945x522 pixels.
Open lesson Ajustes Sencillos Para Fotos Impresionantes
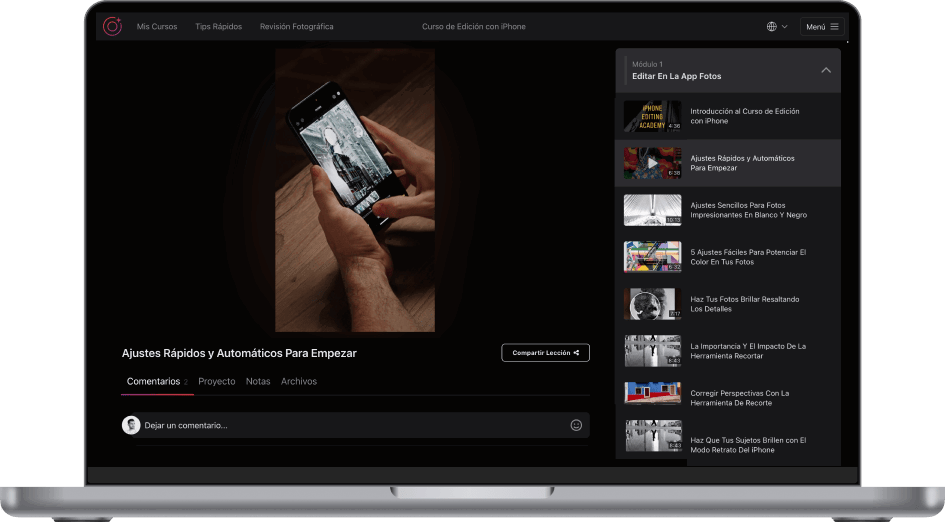(728, 210)
